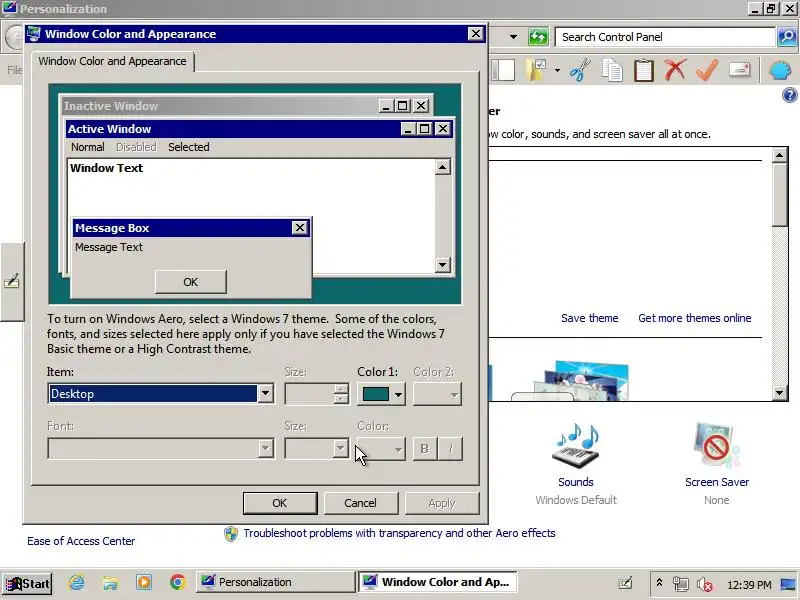Click the themes list scroll down arrow
The width and height of the screenshot is (800, 600).
point(779,392)
